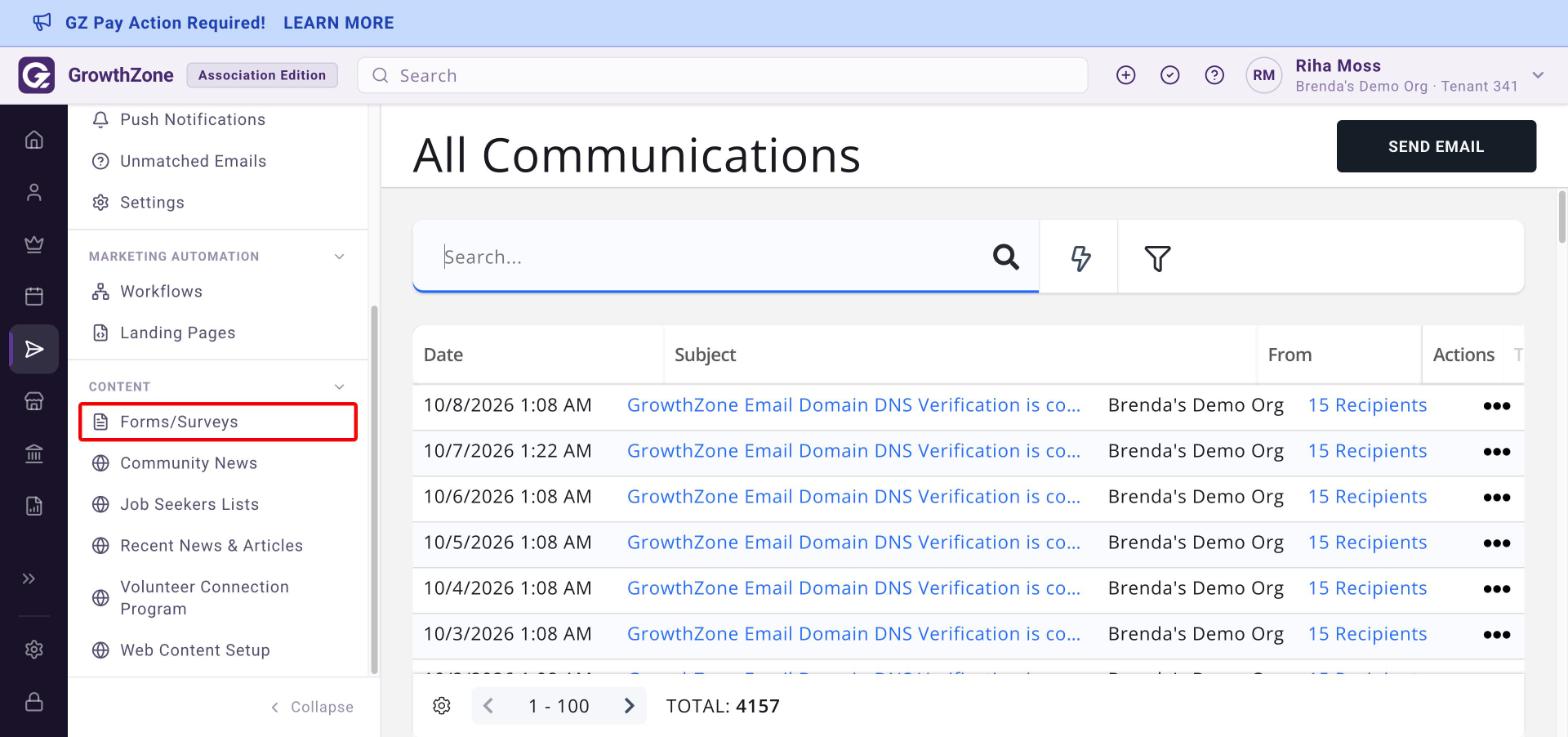Open table settings gear near pagination

tap(442, 706)
